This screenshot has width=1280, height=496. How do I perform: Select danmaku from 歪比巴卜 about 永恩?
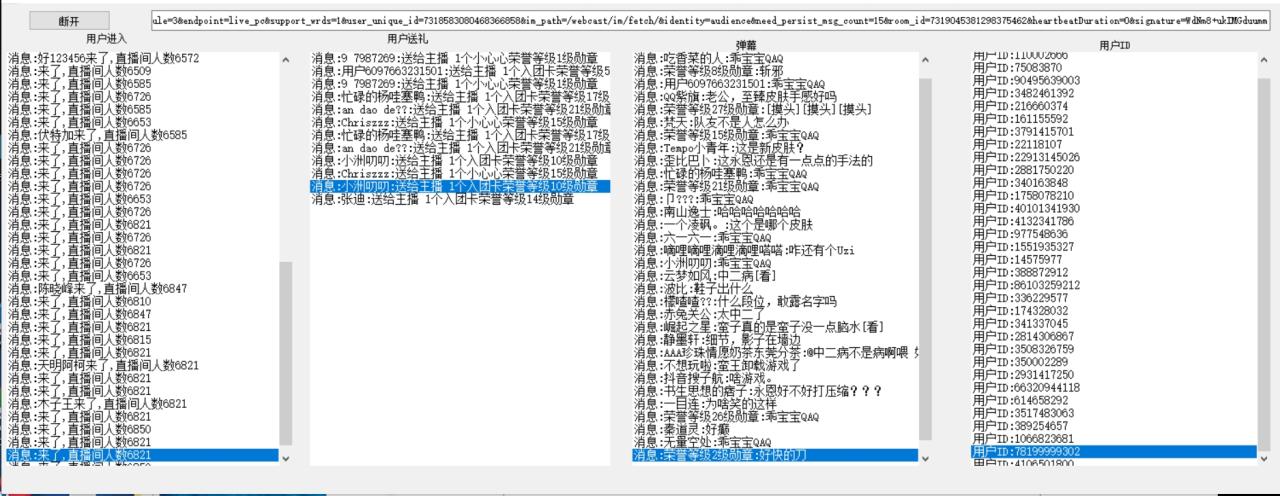(775, 160)
